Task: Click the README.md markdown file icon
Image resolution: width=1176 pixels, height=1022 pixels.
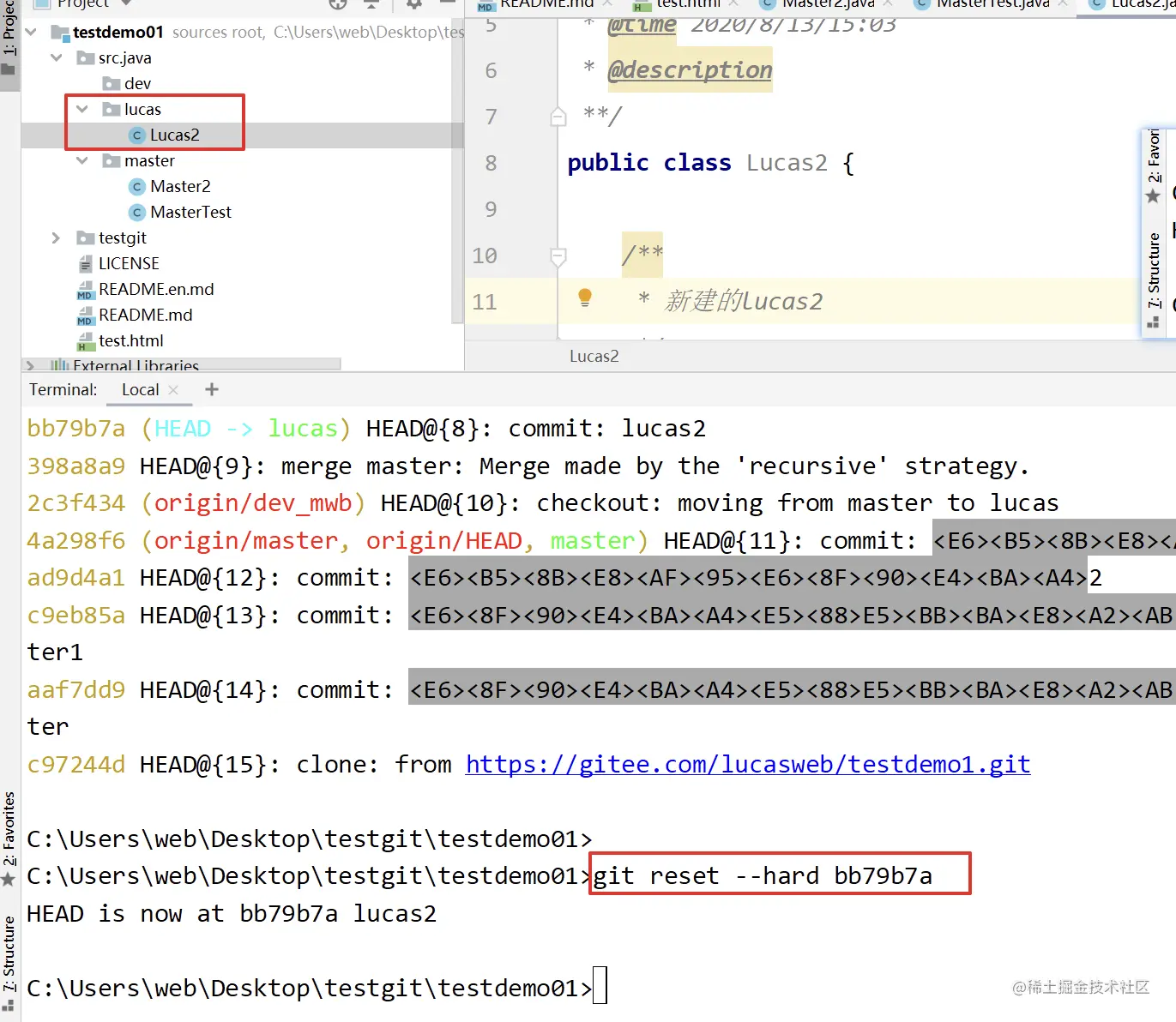Action: coord(85,316)
